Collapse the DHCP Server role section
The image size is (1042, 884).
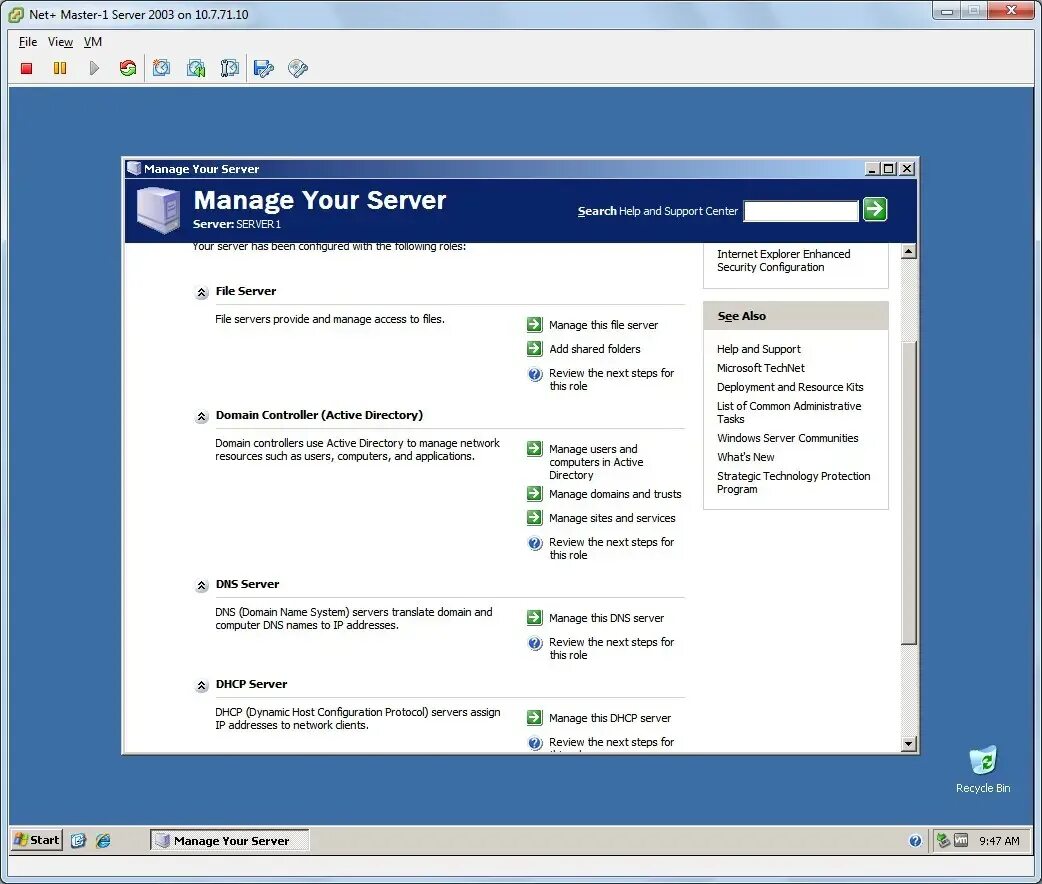201,685
